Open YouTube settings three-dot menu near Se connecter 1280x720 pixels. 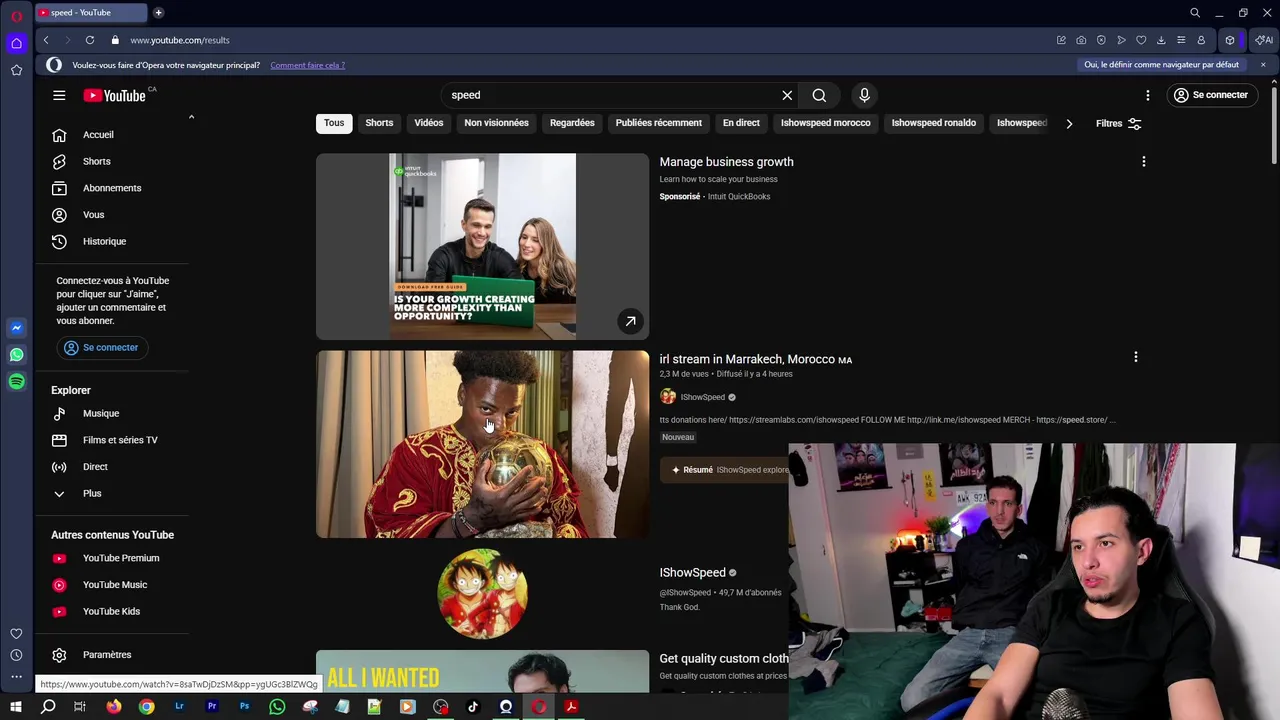coord(1147,95)
